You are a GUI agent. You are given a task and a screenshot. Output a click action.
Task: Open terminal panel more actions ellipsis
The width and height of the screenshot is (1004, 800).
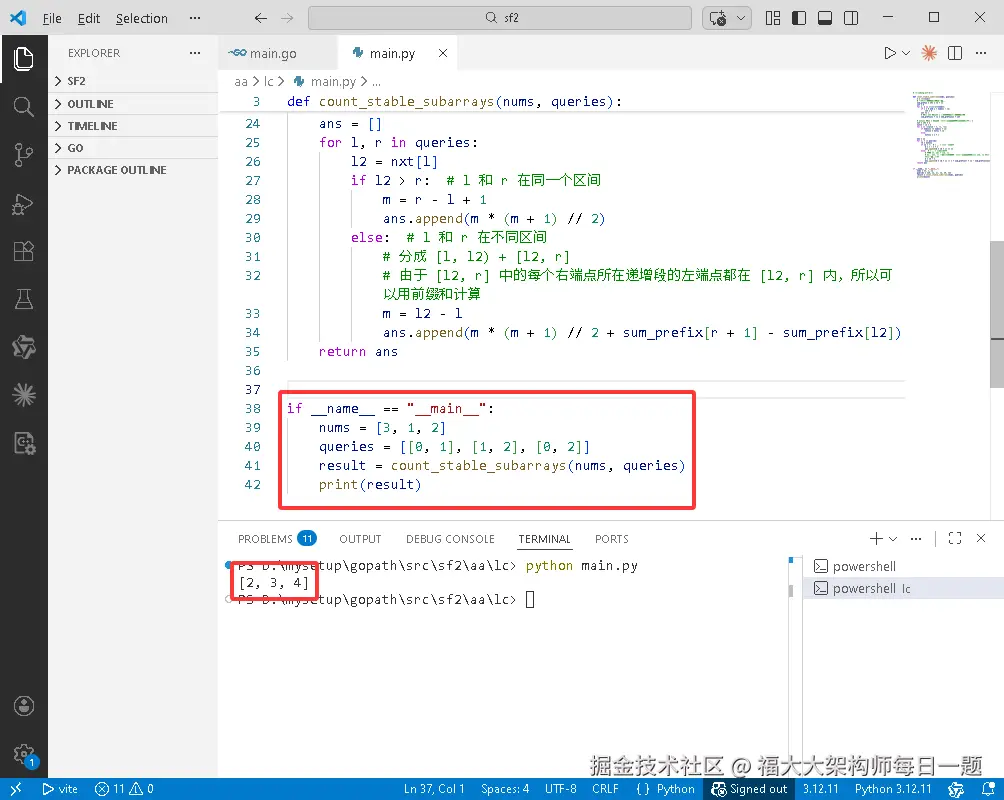916,539
